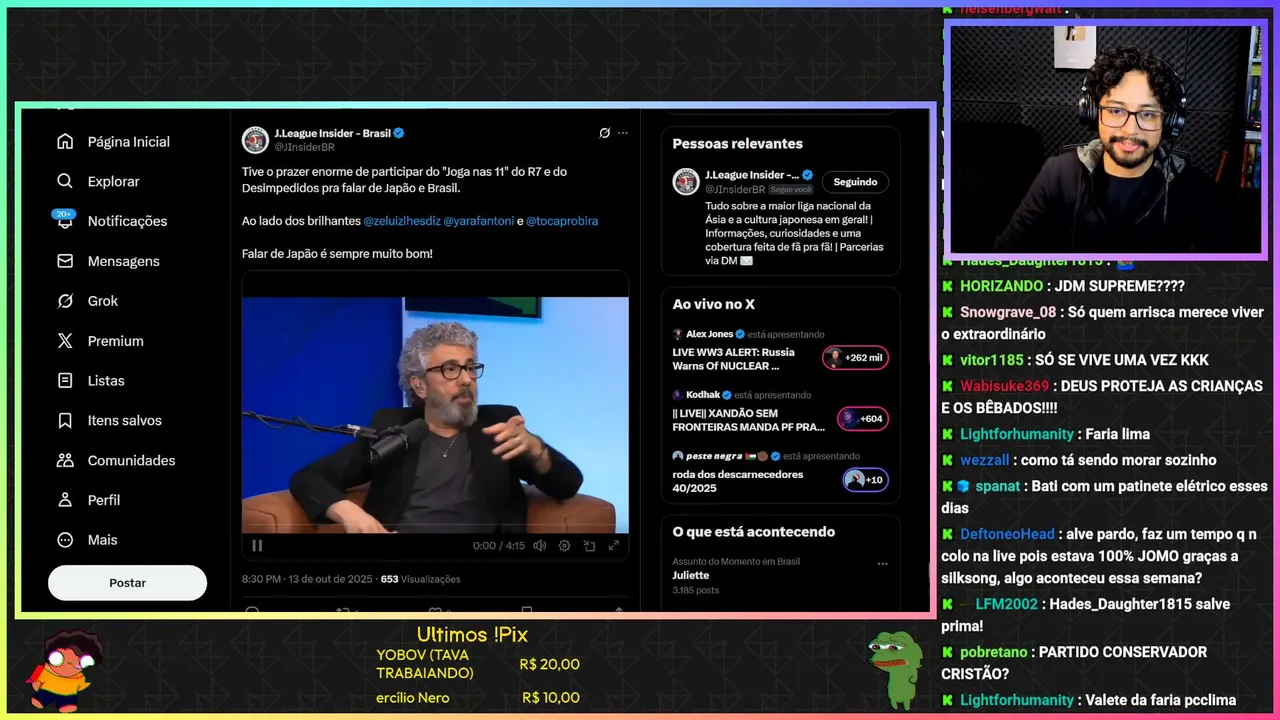Click the Itens salvos bookmark icon
This screenshot has width=1280, height=720.
65,421
